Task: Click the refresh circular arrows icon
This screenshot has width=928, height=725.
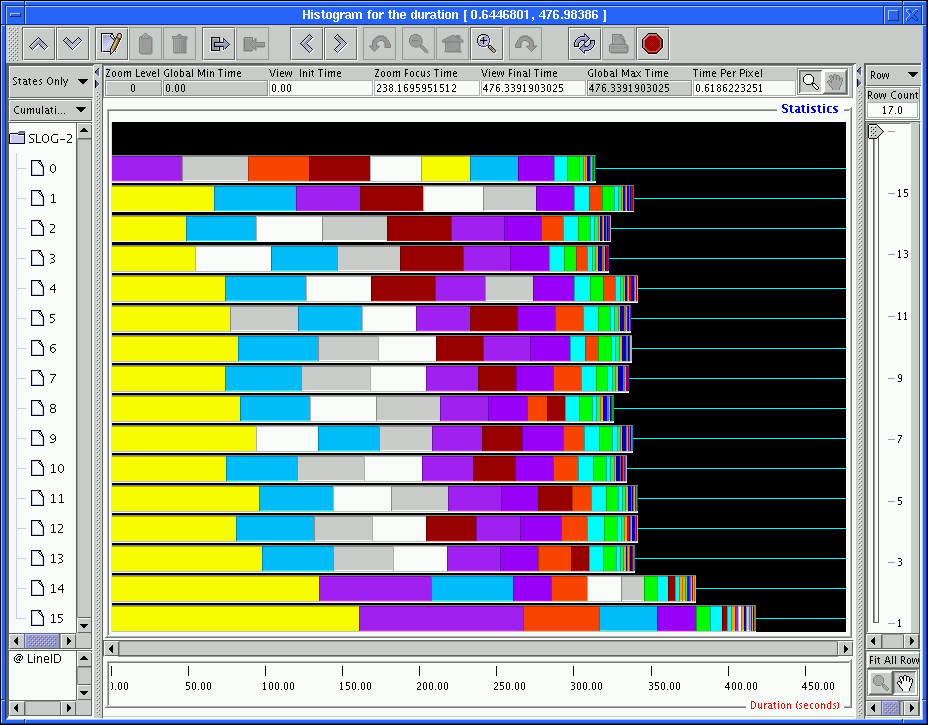Action: pyautogui.click(x=585, y=44)
